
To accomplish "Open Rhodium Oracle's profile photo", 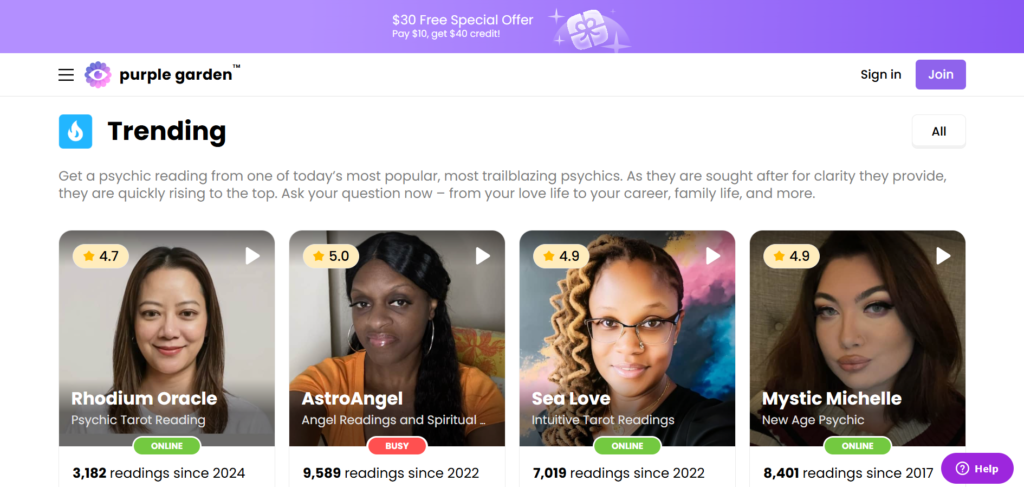I will (x=167, y=326).
